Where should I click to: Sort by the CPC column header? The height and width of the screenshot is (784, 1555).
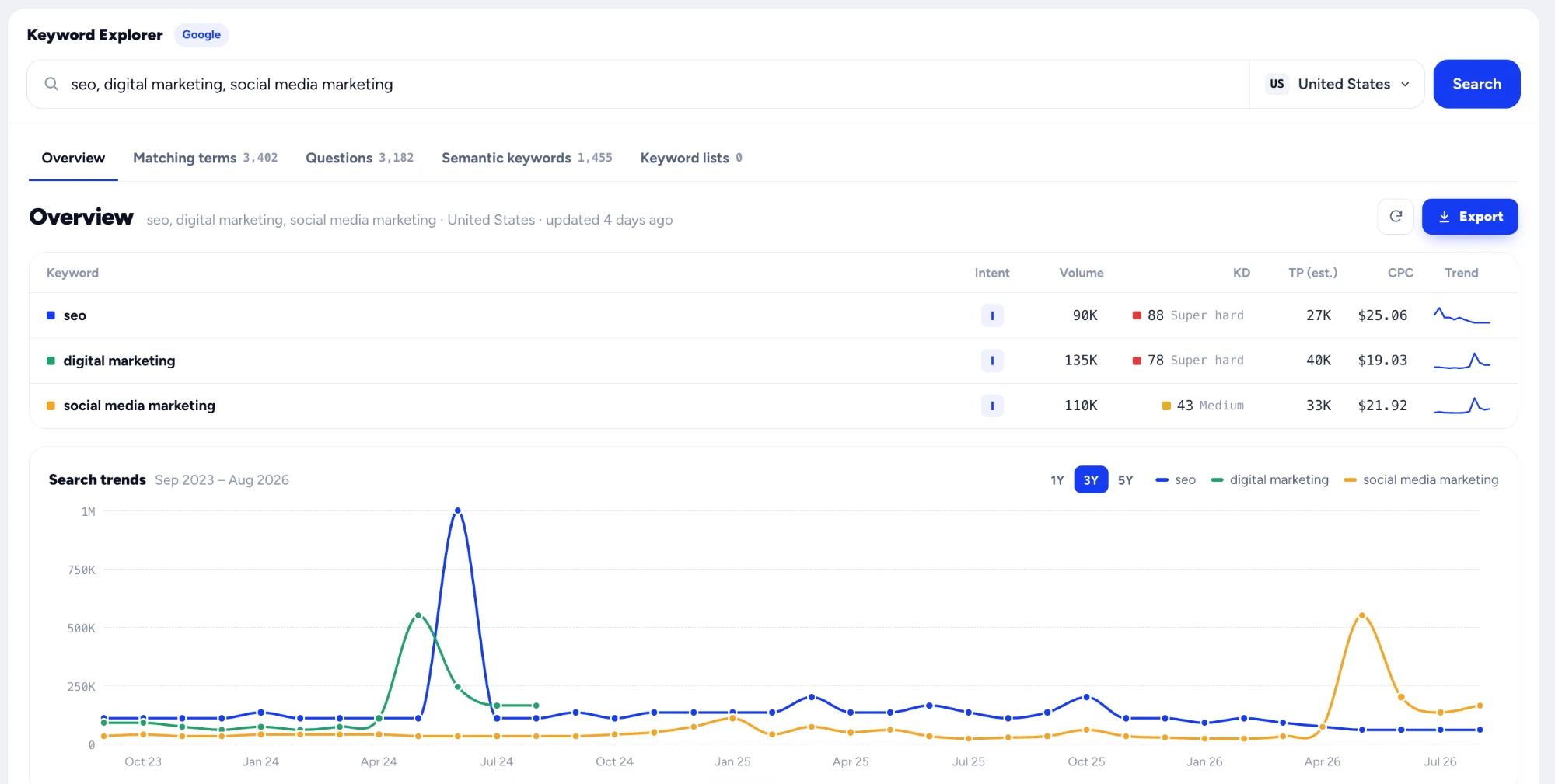(1400, 273)
